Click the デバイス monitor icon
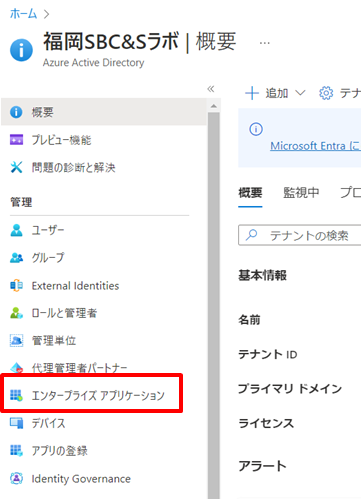Viewport: 361px width, 499px height. click(16, 423)
